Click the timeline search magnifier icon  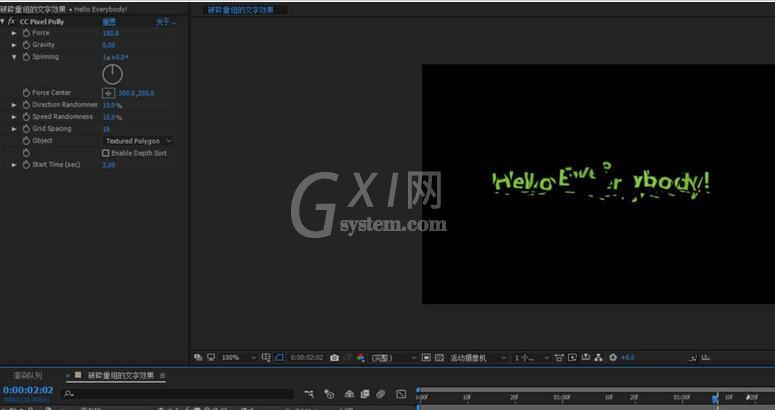pyautogui.click(x=69, y=394)
